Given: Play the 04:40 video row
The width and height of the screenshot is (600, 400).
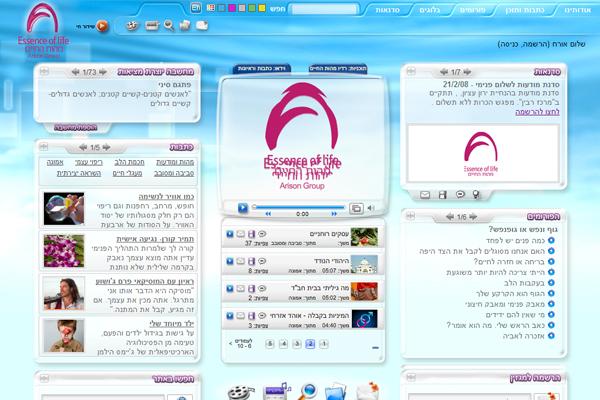Looking at the screenshot, I should pyautogui.click(x=230, y=316).
